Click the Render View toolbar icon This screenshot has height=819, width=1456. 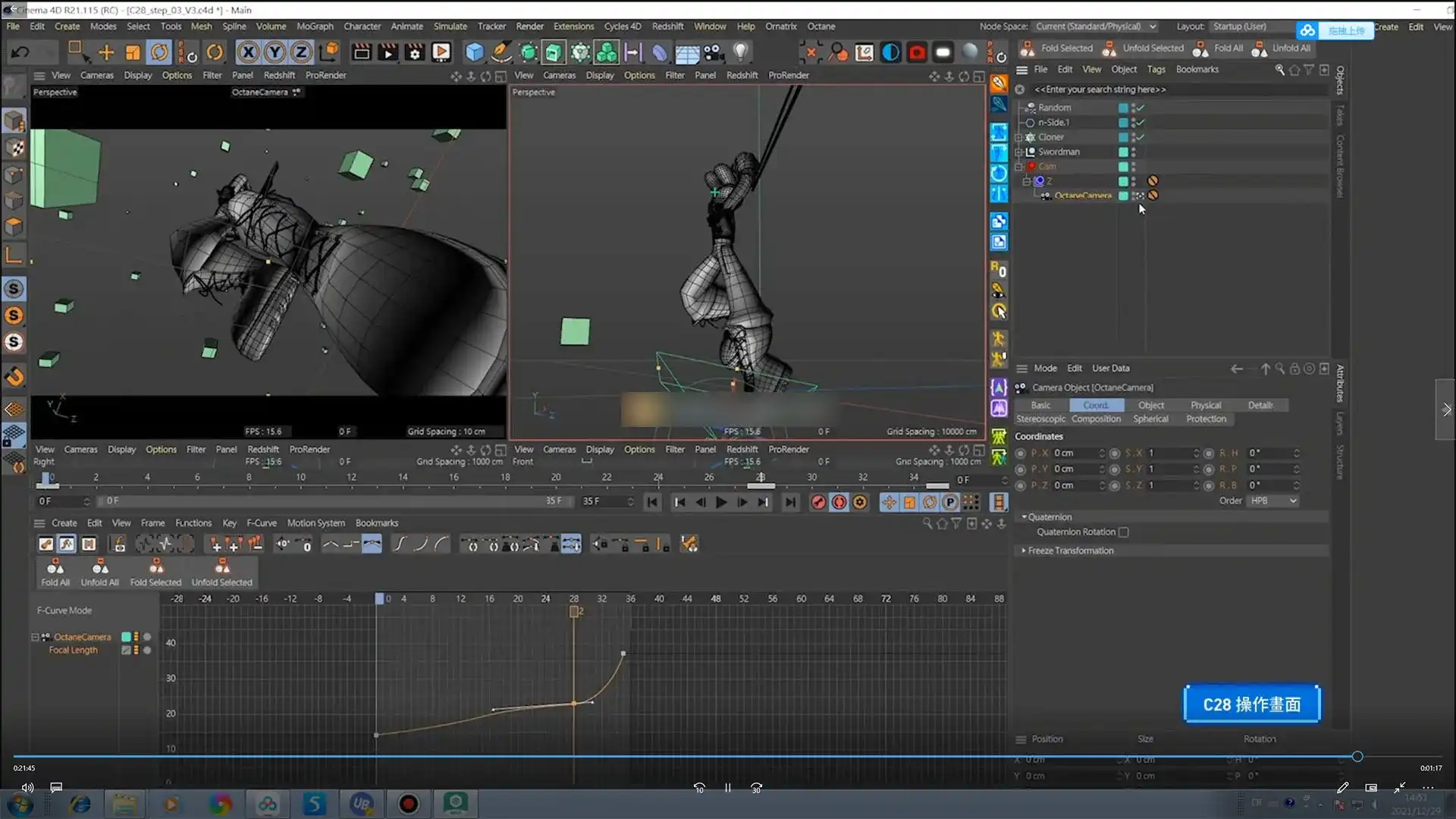pos(361,52)
